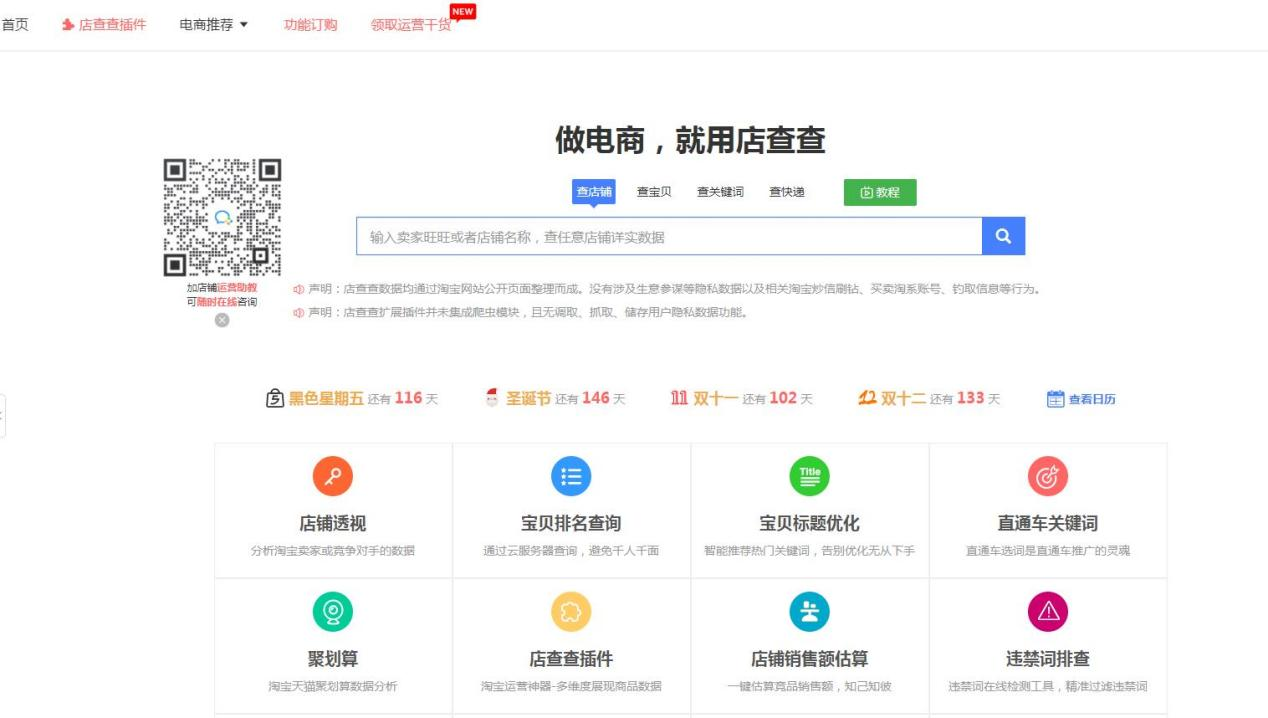Screen dimensions: 1268x718
Task: Click the 加店铺运营助教 caption under QR
Action: (x=222, y=288)
